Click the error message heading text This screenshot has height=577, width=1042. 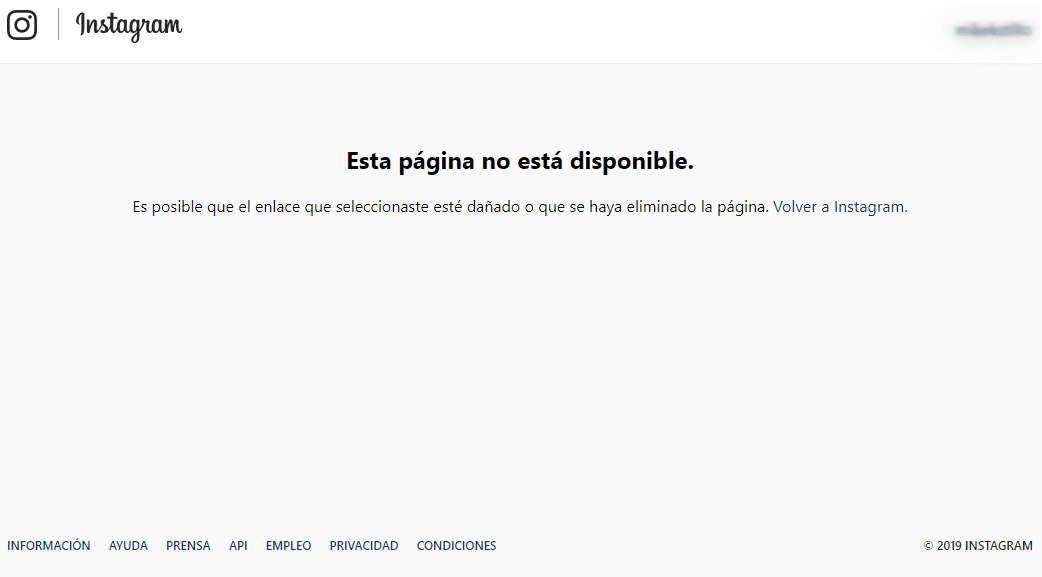(x=521, y=160)
